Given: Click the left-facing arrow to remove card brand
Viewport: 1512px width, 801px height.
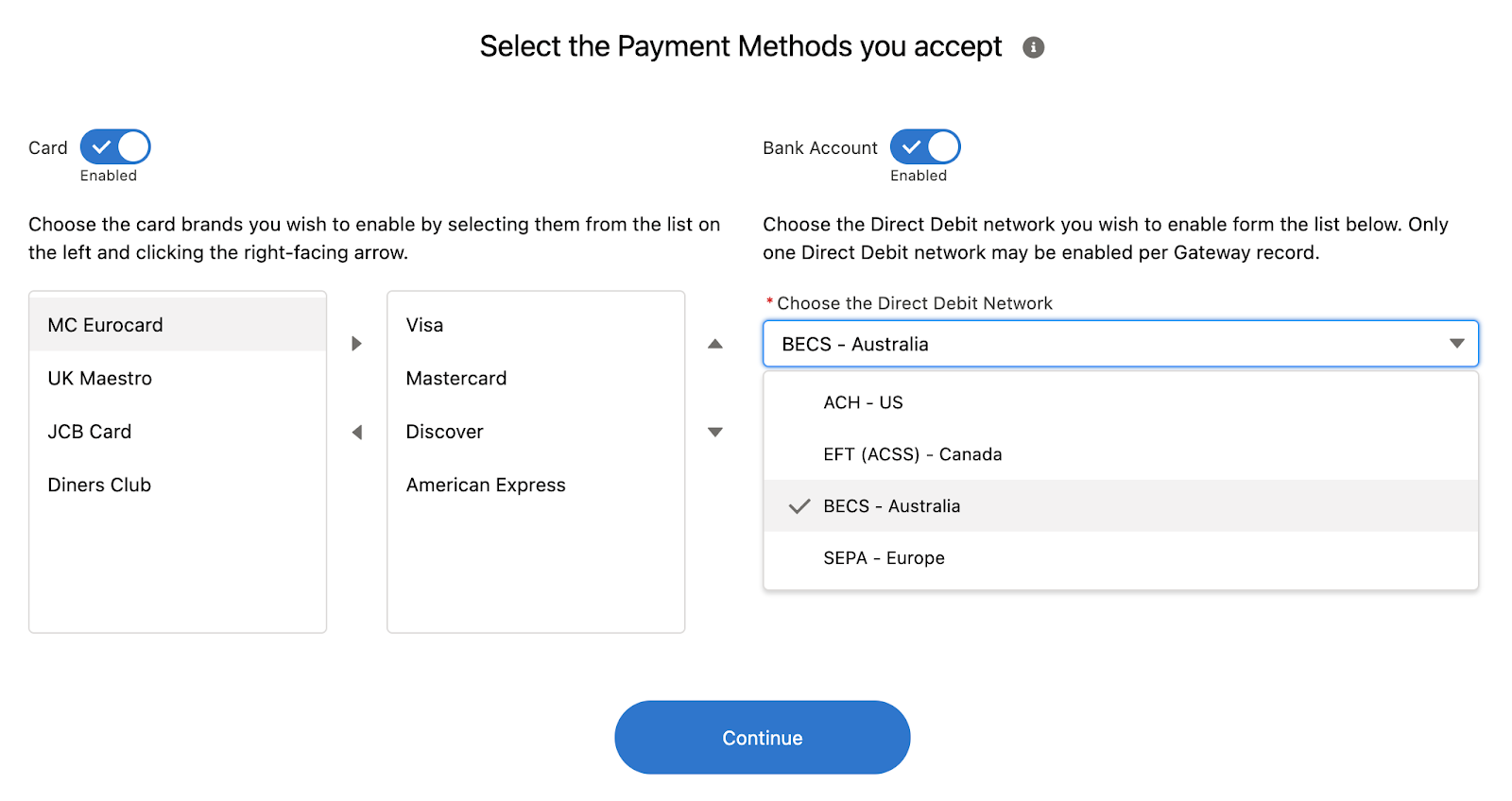Looking at the screenshot, I should 356,433.
